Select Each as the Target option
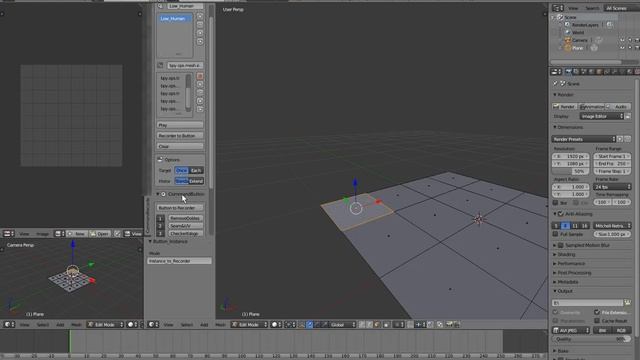This screenshot has height=360, width=640. [196, 170]
